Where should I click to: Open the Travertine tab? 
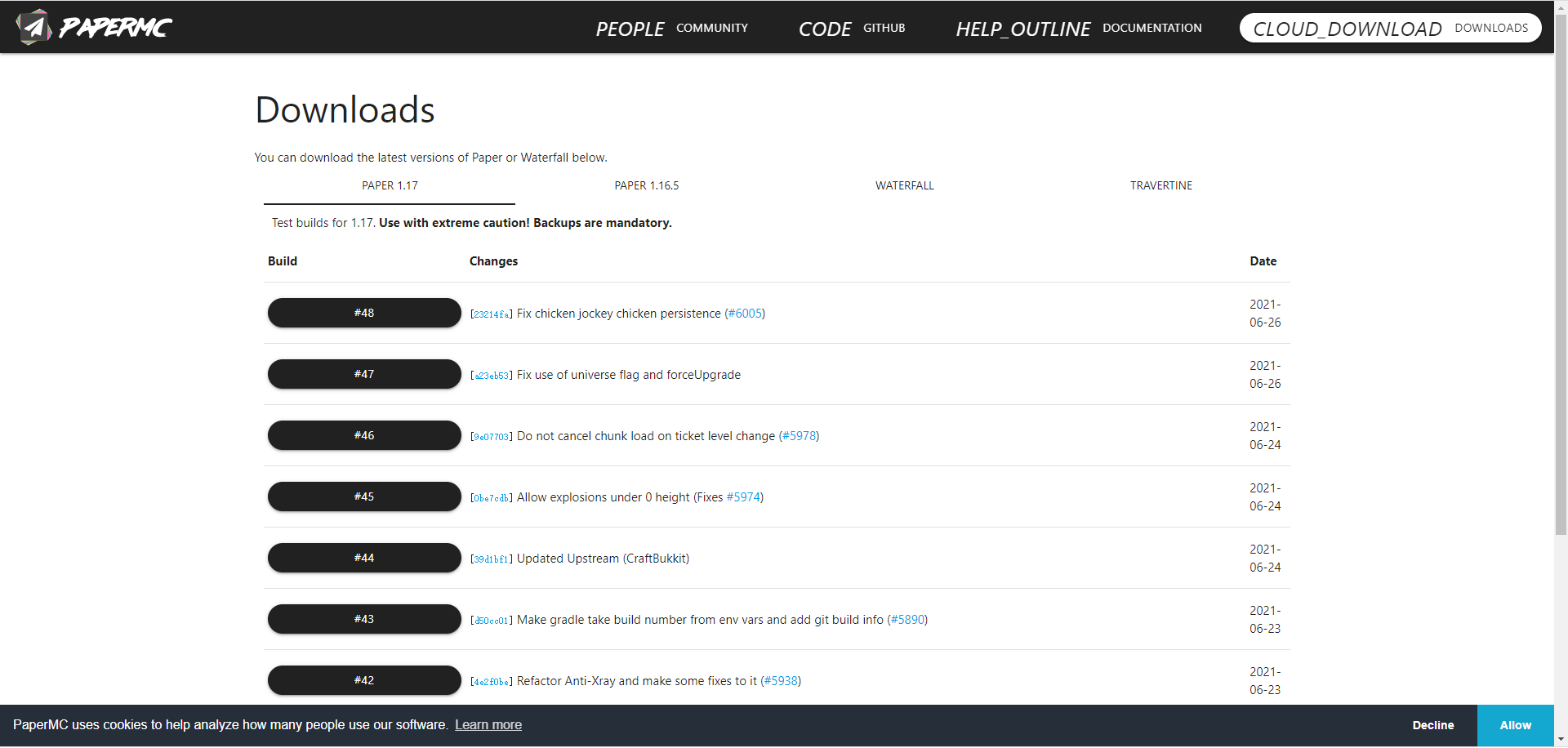point(1161,186)
